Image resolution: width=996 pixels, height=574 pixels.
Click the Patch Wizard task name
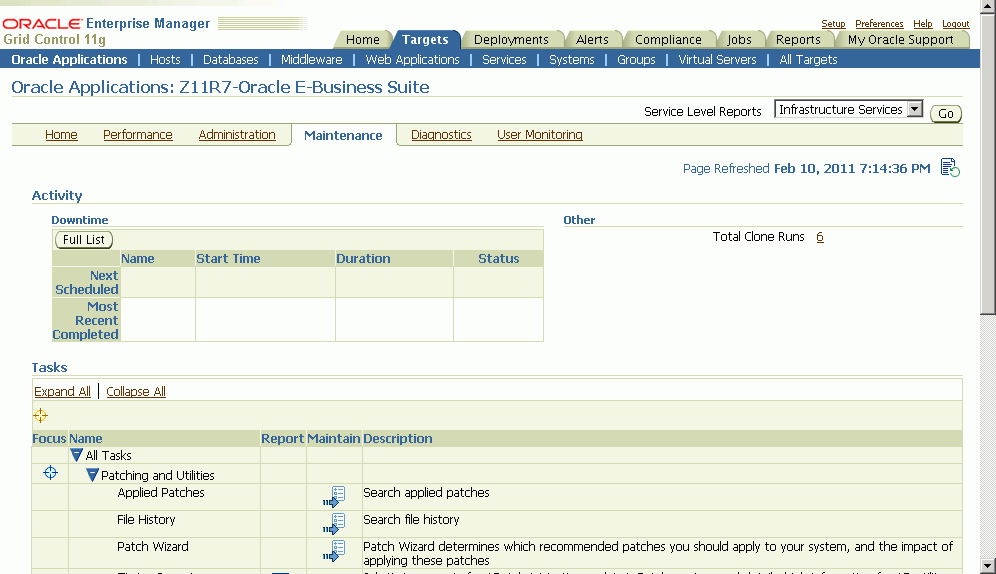(x=152, y=547)
